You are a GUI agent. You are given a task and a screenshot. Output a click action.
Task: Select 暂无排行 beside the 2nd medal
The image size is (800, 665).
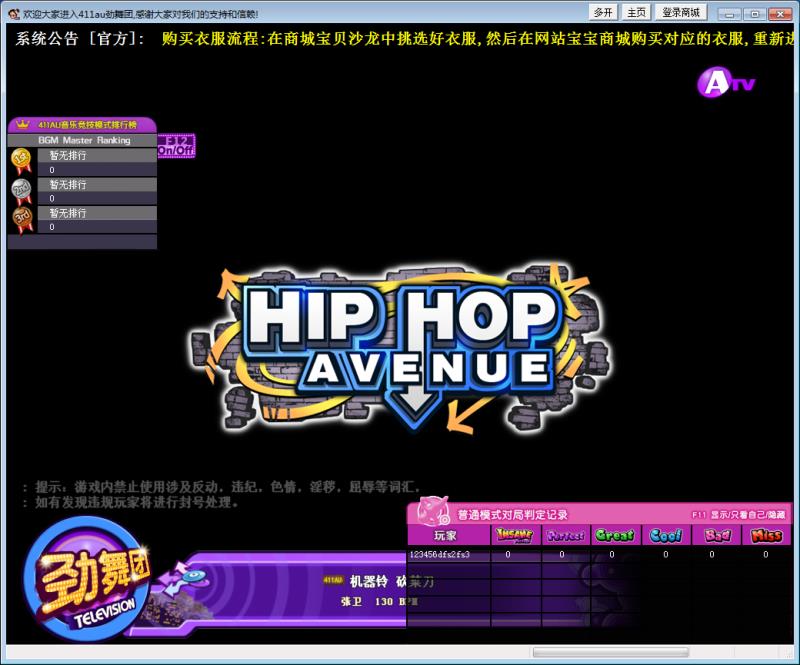68,184
